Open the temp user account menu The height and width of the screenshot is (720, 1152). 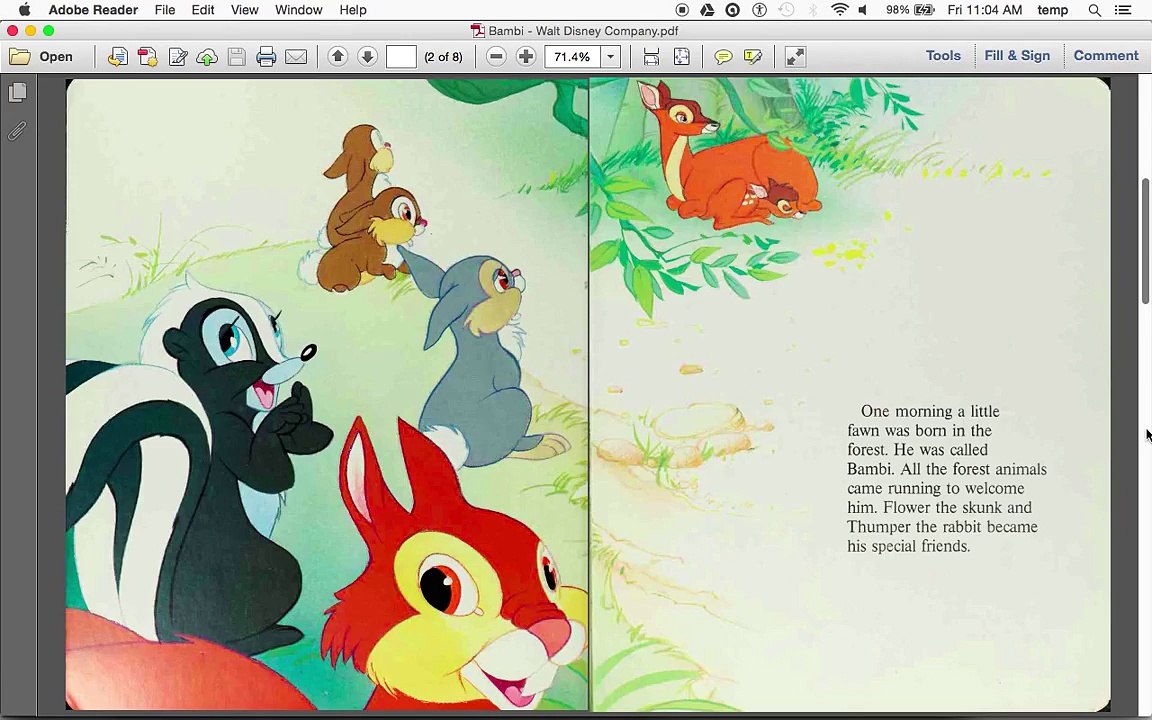click(x=1052, y=10)
